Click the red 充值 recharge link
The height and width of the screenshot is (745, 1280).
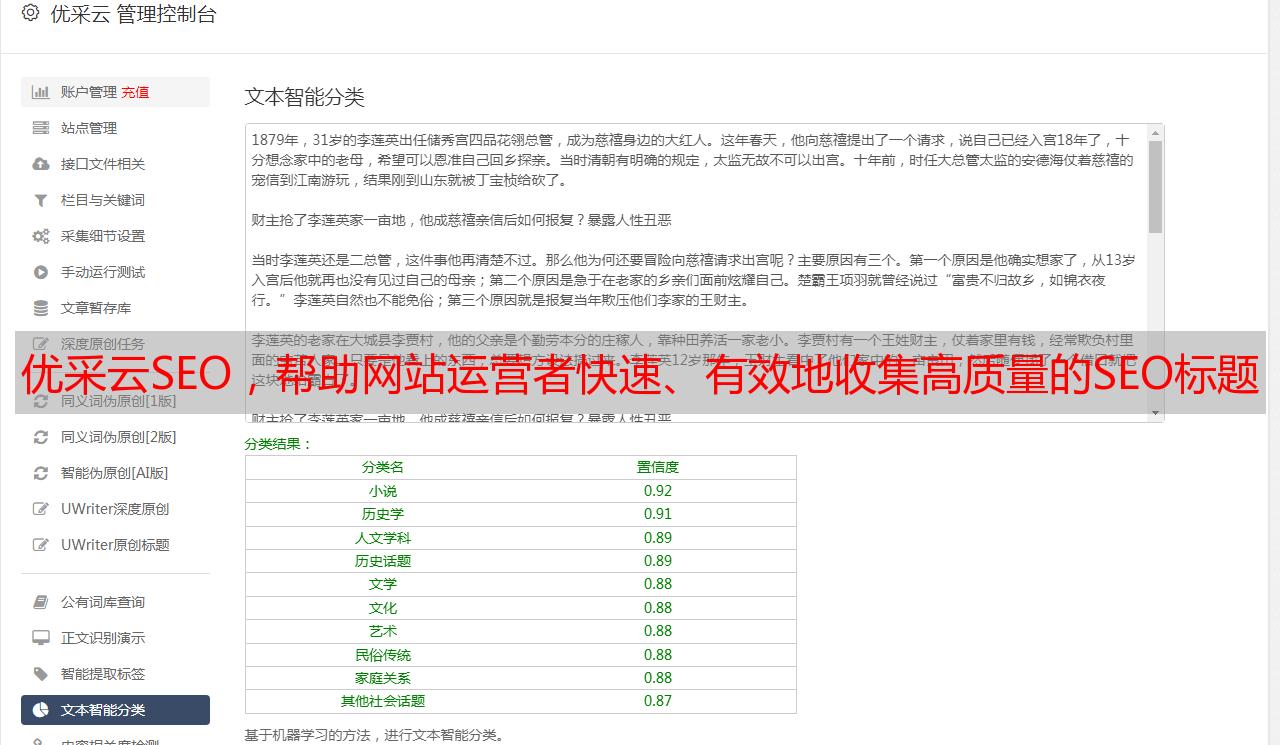click(135, 92)
